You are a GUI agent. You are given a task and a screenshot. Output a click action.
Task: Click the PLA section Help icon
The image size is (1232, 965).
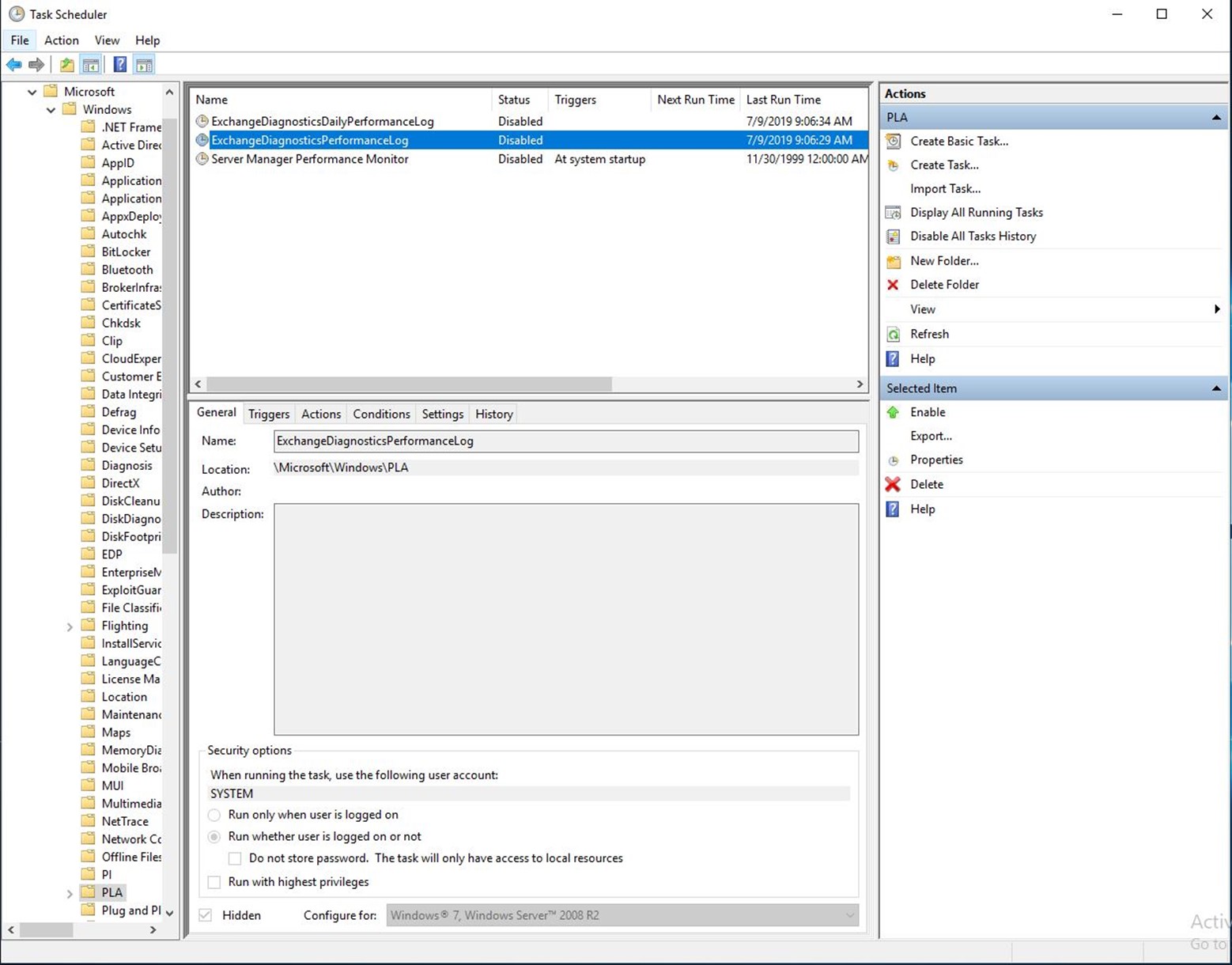(x=894, y=358)
